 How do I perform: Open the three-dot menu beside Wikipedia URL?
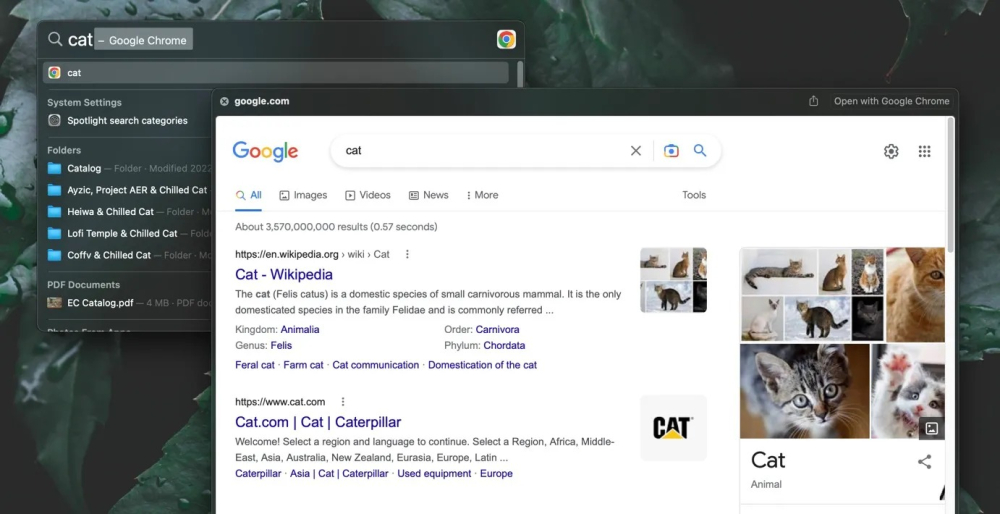tap(407, 254)
